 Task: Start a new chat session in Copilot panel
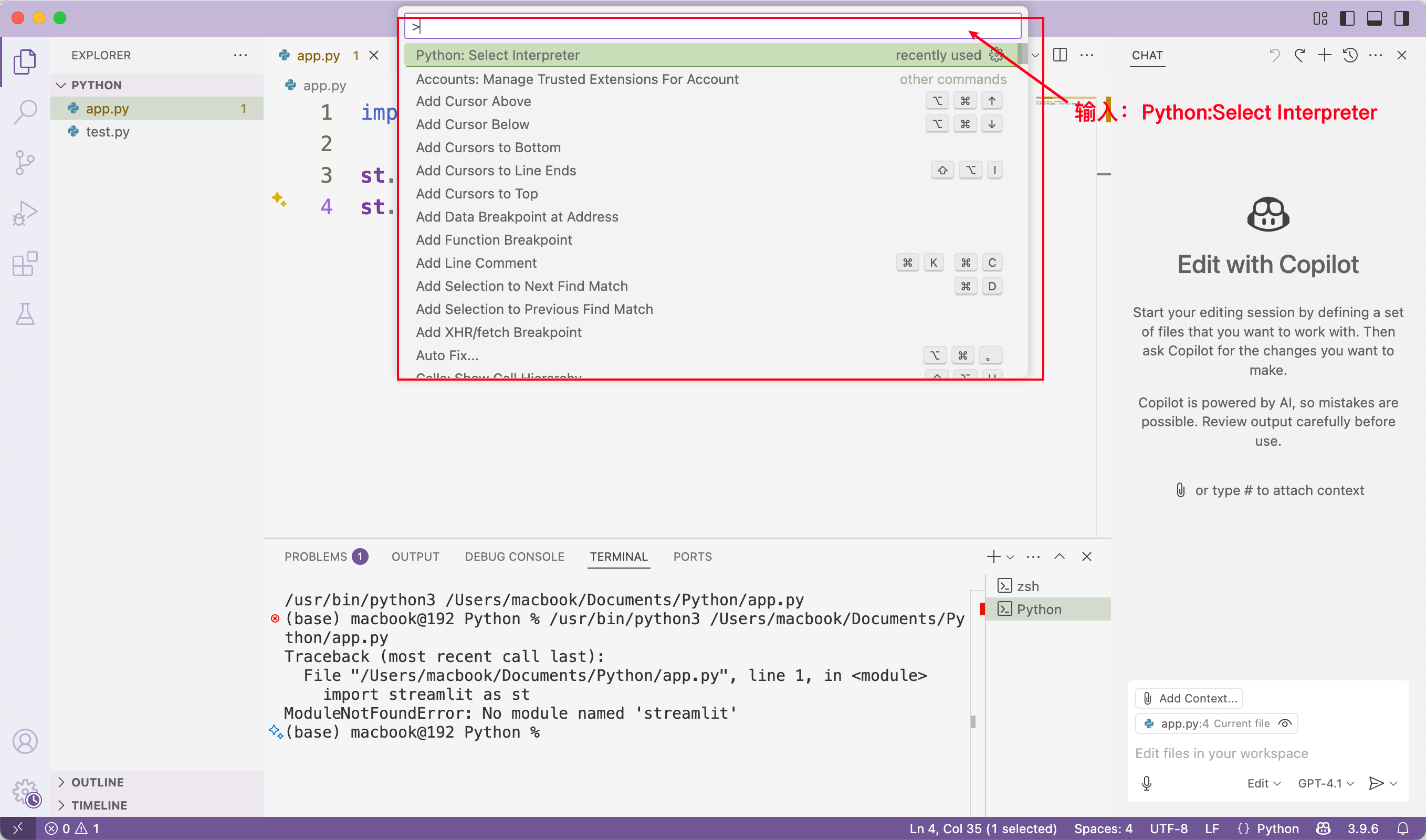(1324, 55)
